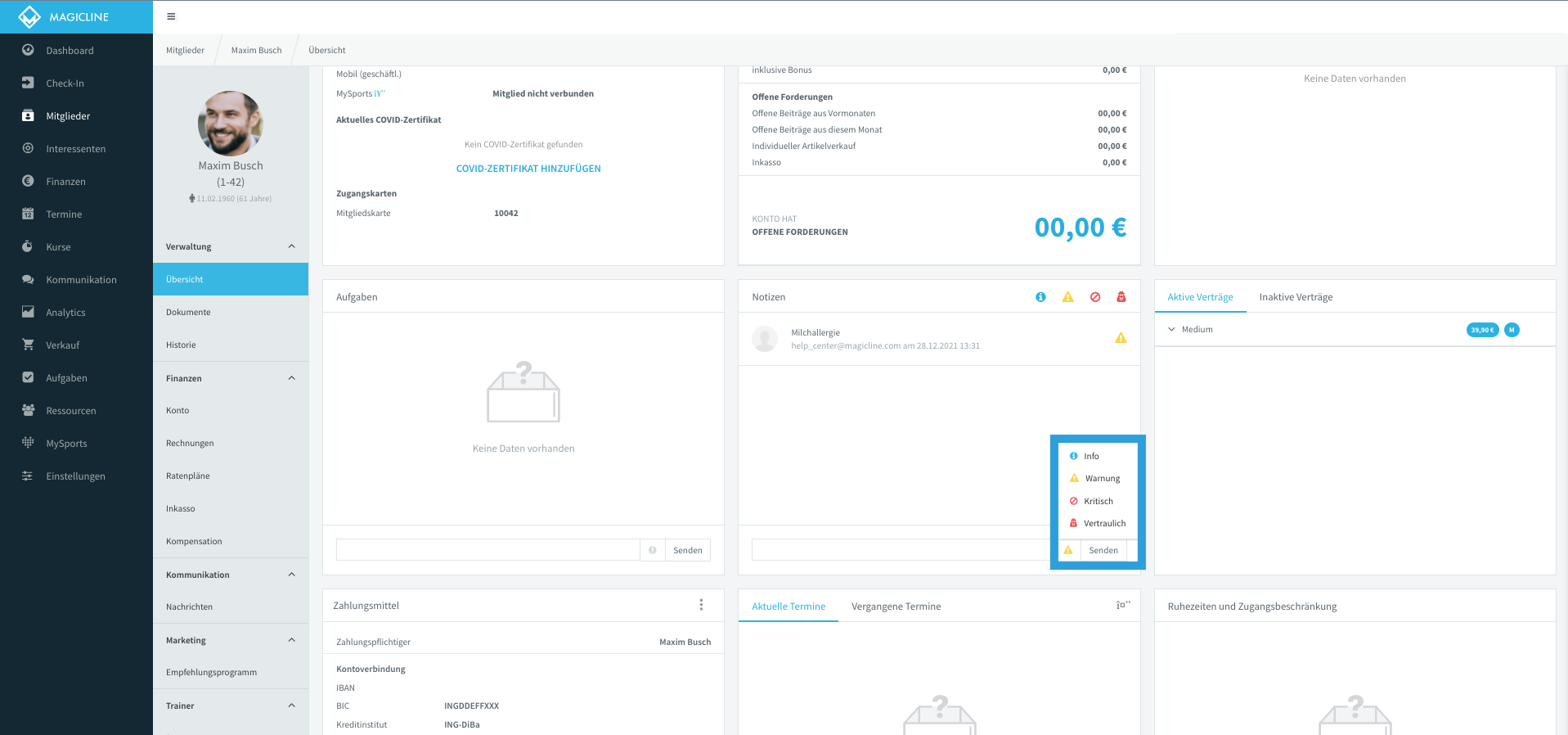Expand the Medium contract row

click(1171, 329)
